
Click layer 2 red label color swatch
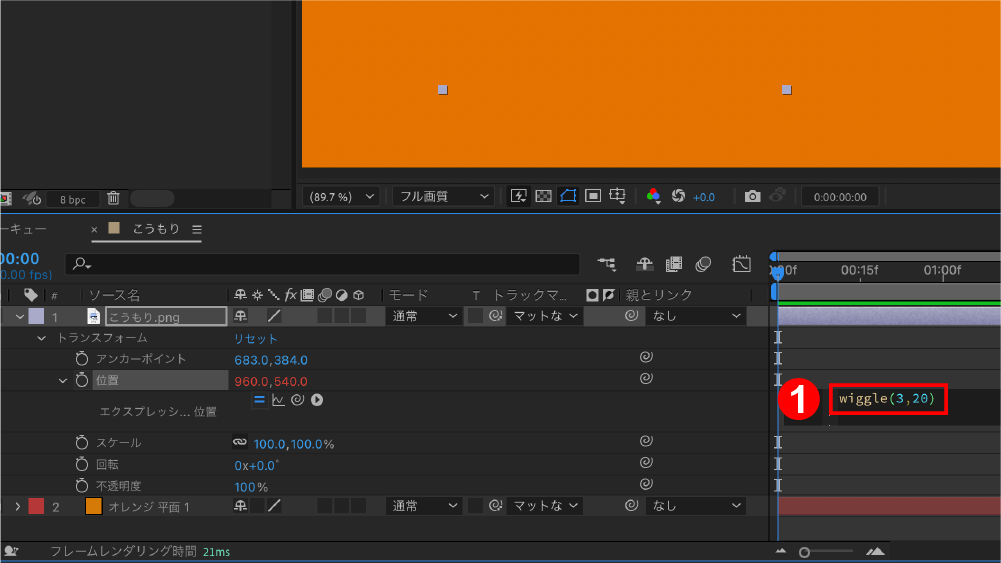click(36, 506)
